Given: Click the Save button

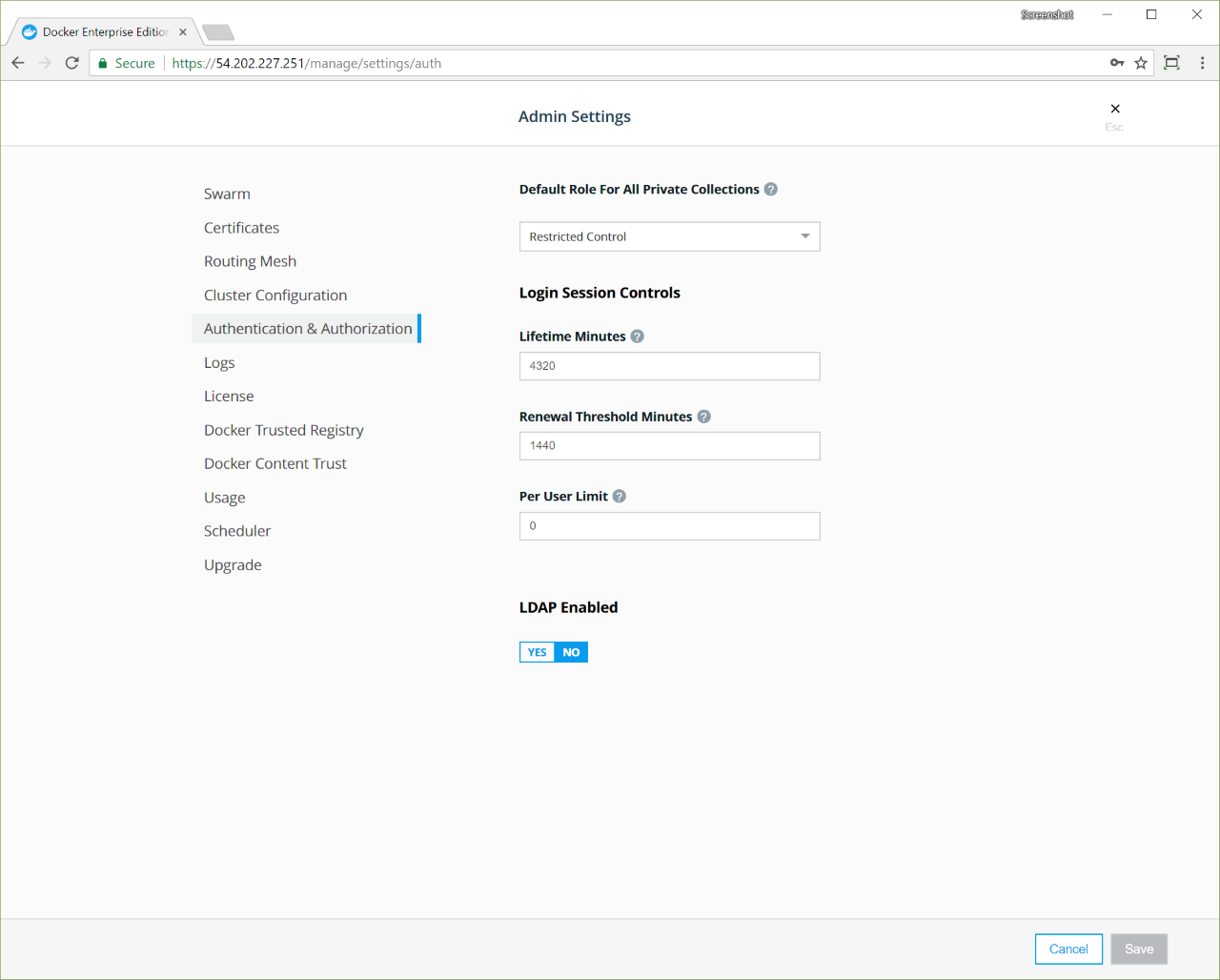Looking at the screenshot, I should pos(1138,949).
